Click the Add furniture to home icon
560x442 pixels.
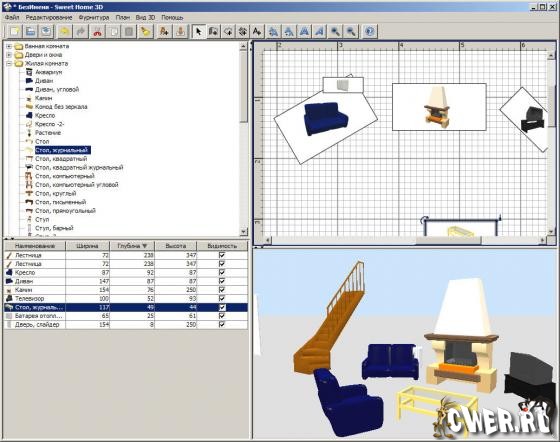click(x=164, y=32)
